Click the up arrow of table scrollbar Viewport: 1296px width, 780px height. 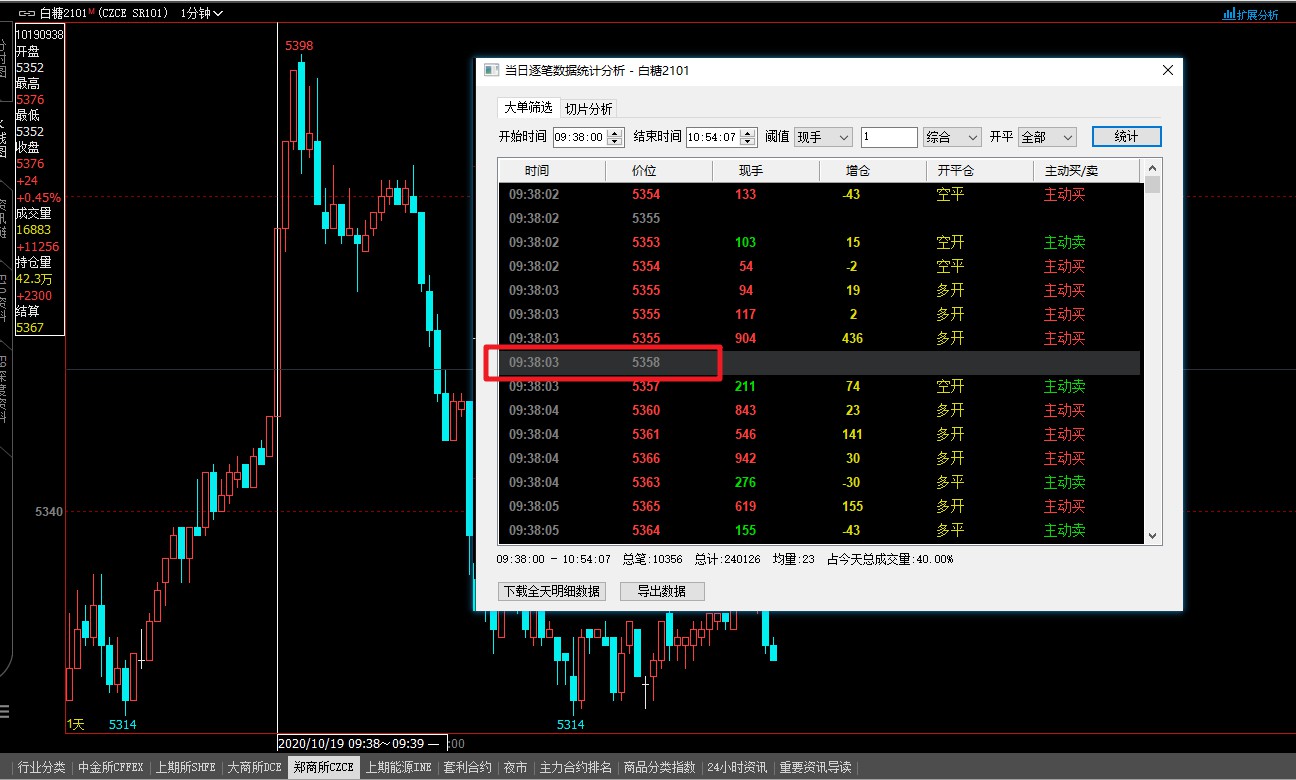tap(1152, 168)
